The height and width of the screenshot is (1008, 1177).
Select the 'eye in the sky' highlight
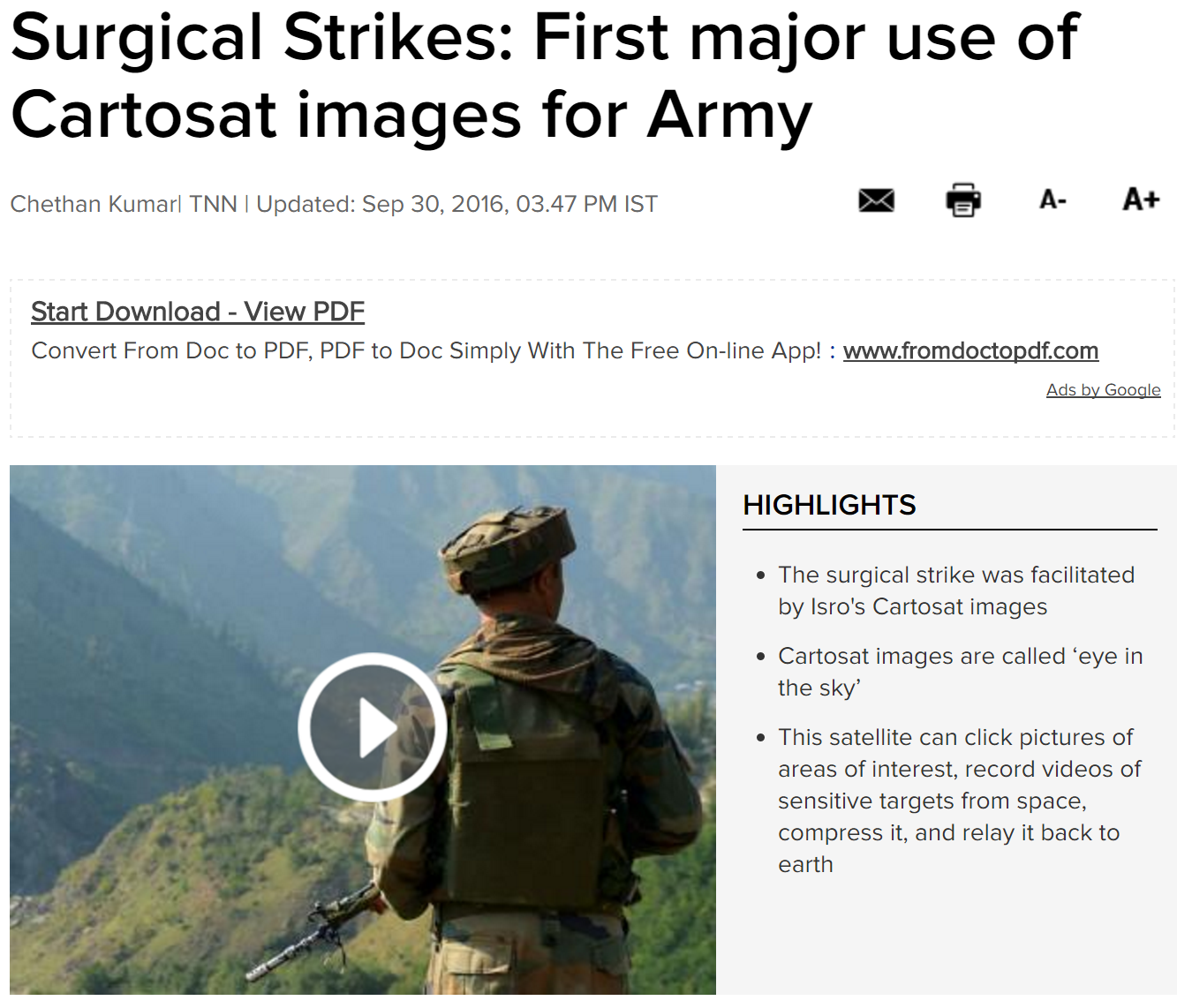click(x=960, y=672)
